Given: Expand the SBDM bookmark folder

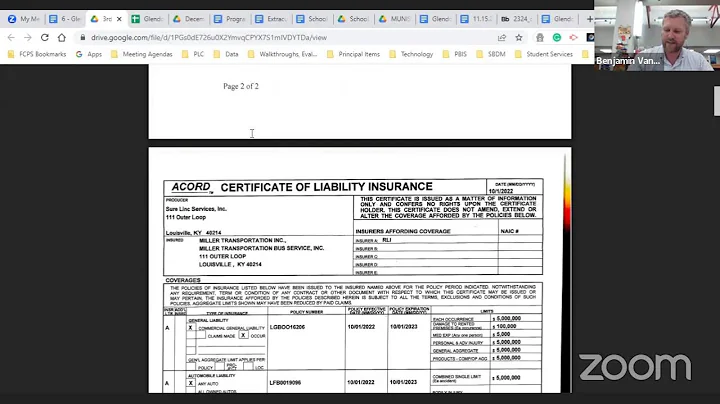Looking at the screenshot, I should tap(490, 54).
